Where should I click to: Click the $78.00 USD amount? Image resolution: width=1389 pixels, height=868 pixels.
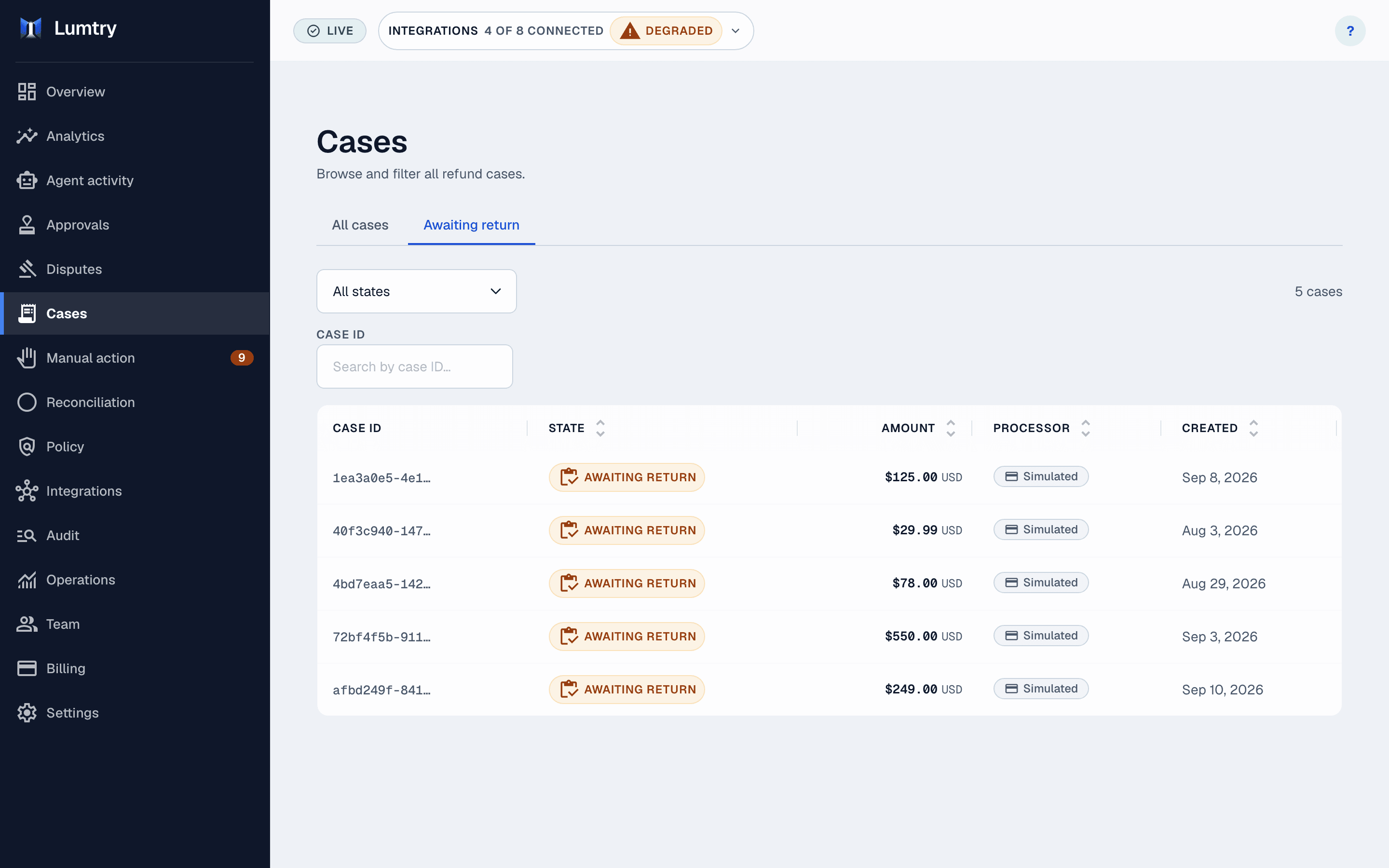coord(927,583)
